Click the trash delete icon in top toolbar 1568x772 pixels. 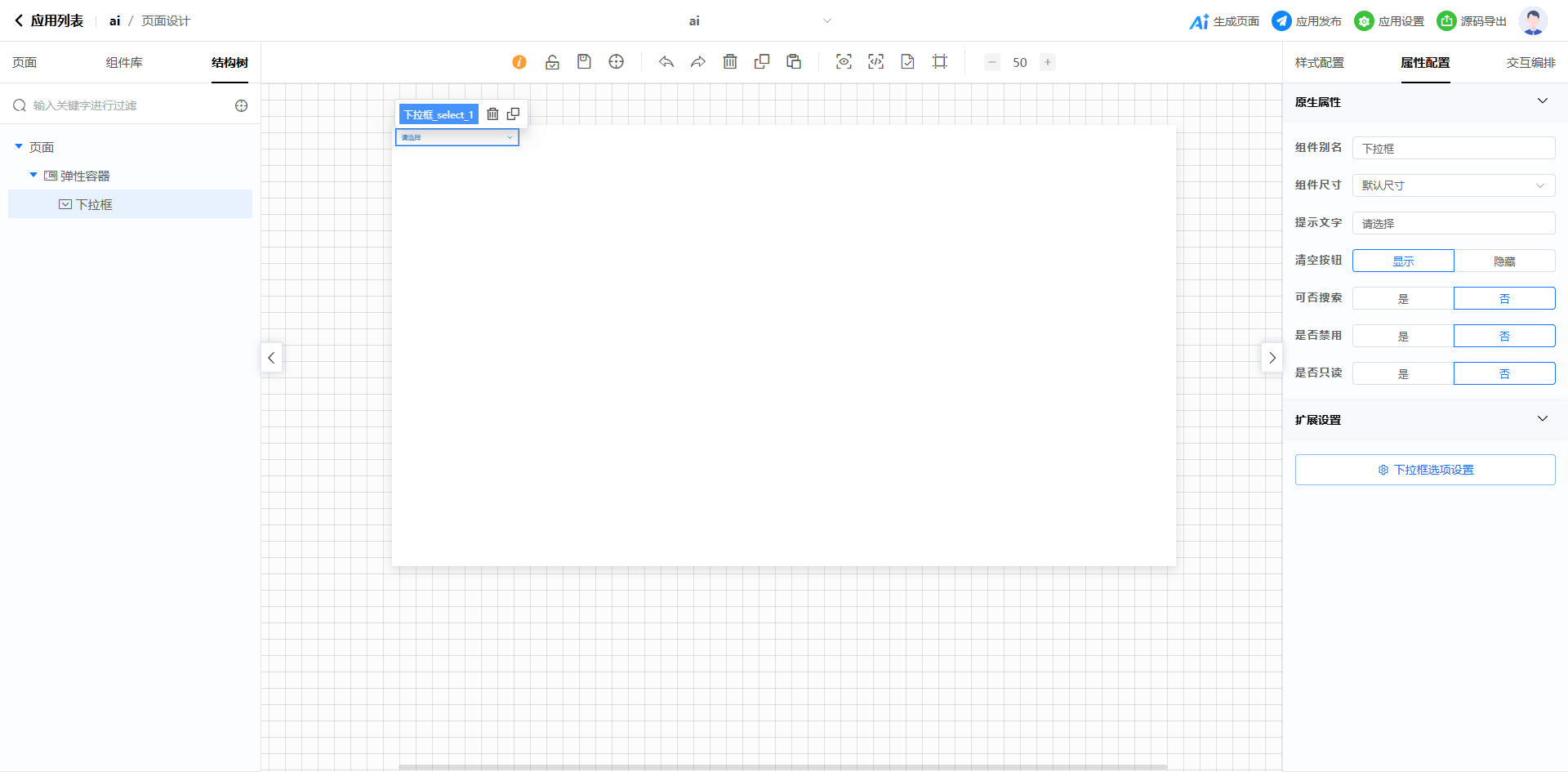[x=730, y=62]
